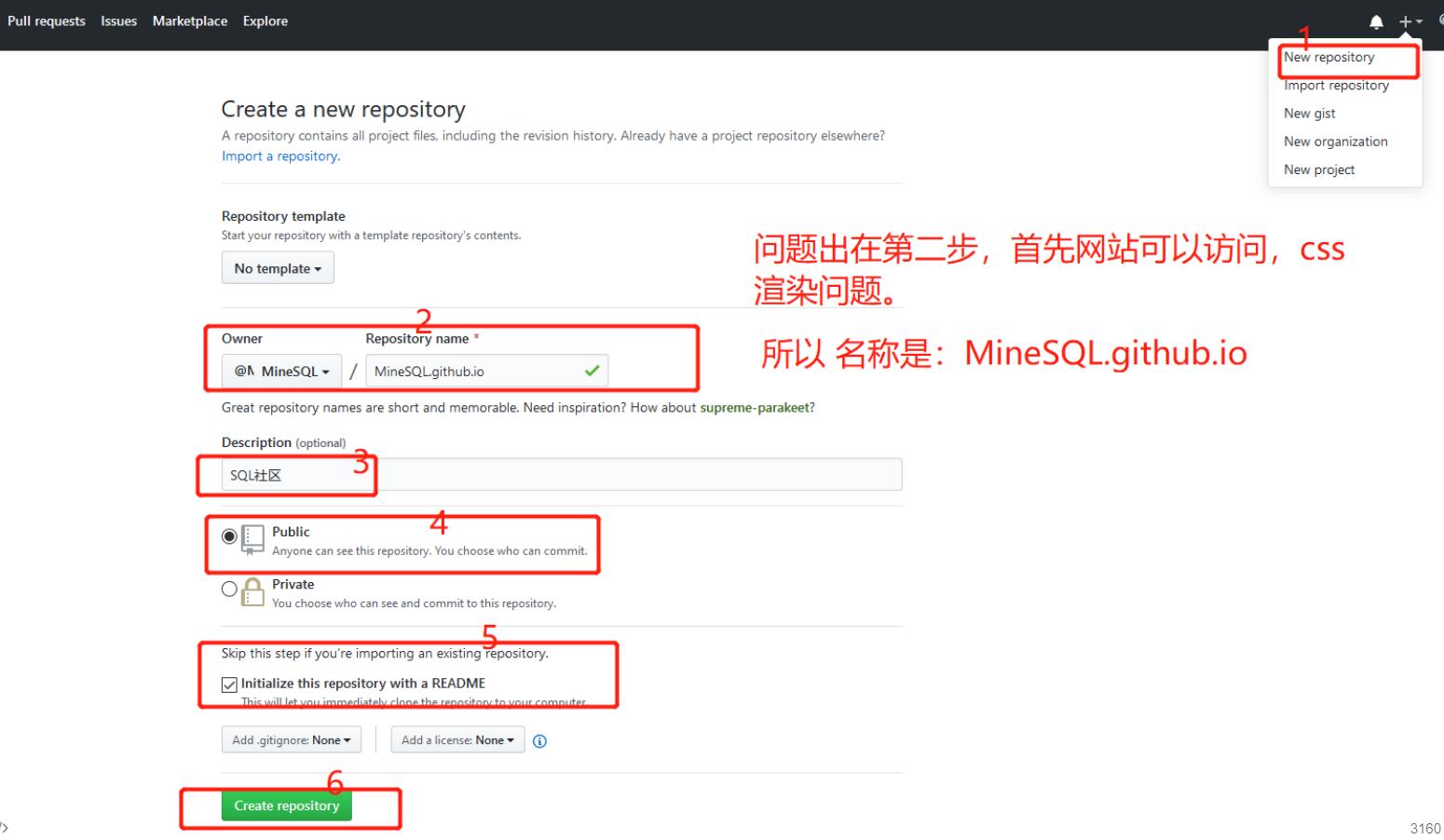This screenshot has height=840, width=1444.
Task: Click the Create a new repository heading
Action: tap(343, 109)
